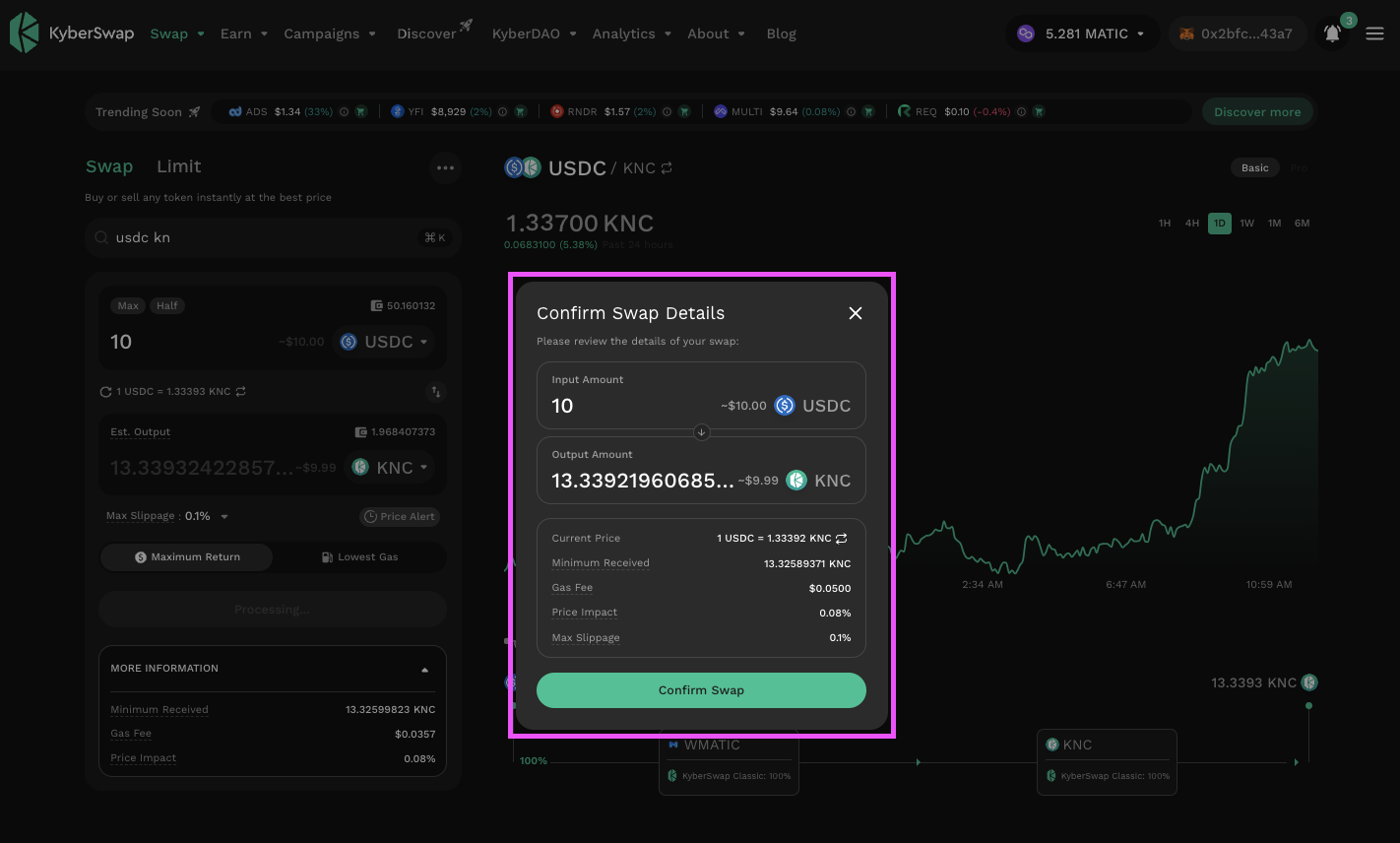Collapse the MORE INFORMATION section

424,670
